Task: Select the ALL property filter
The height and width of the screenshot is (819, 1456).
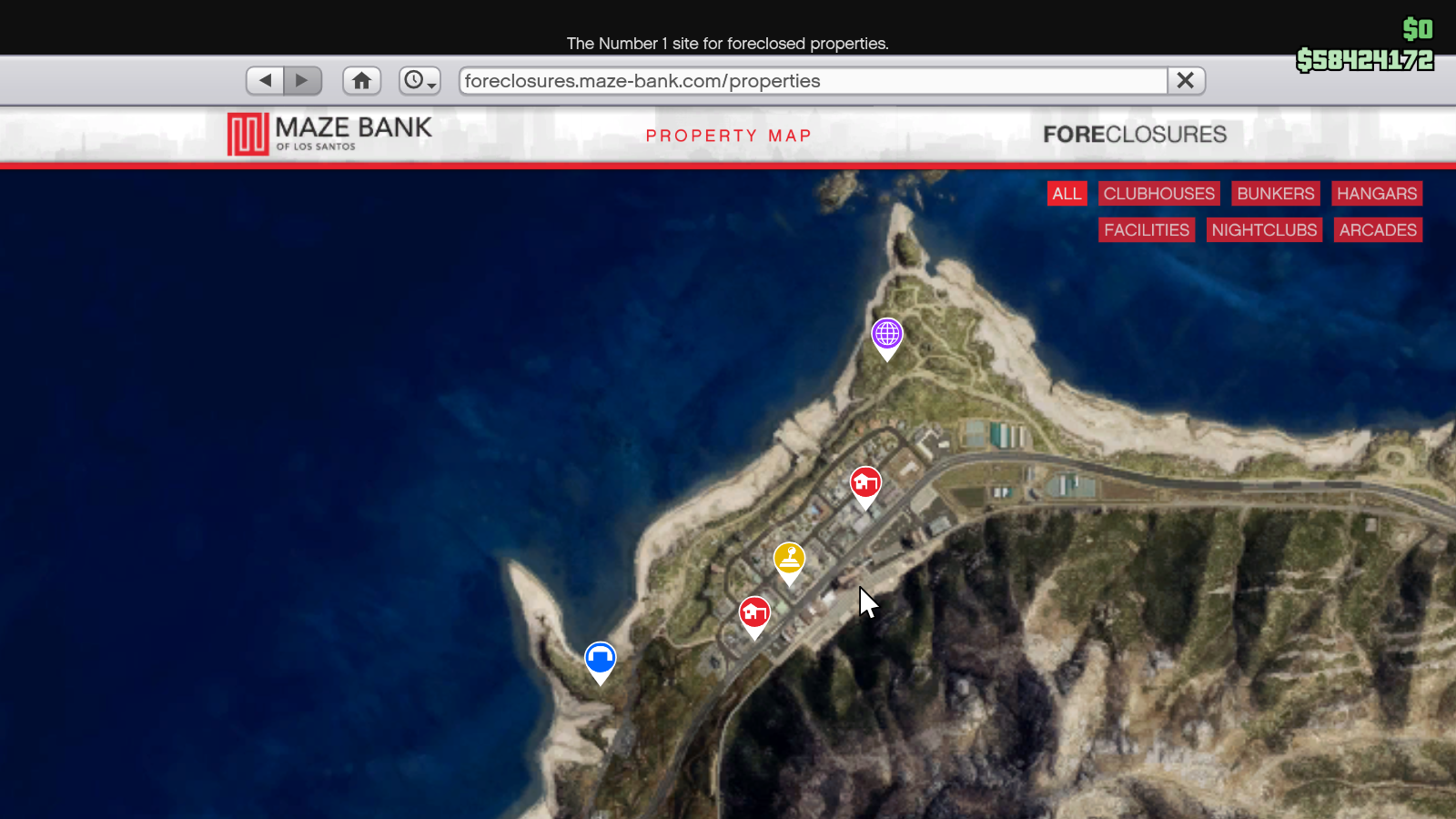Action: [1067, 194]
